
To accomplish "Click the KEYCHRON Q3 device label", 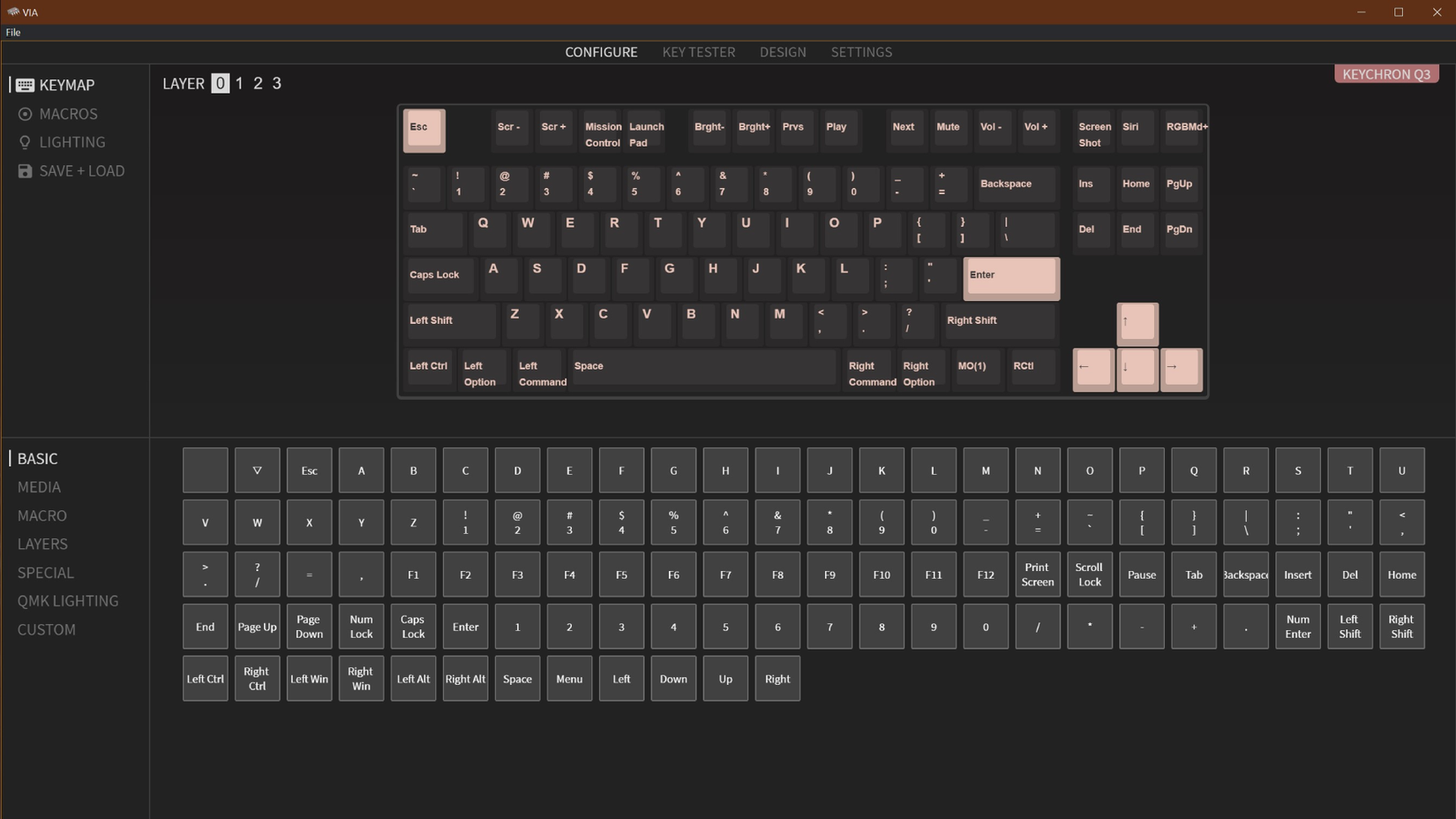I will (1386, 74).
